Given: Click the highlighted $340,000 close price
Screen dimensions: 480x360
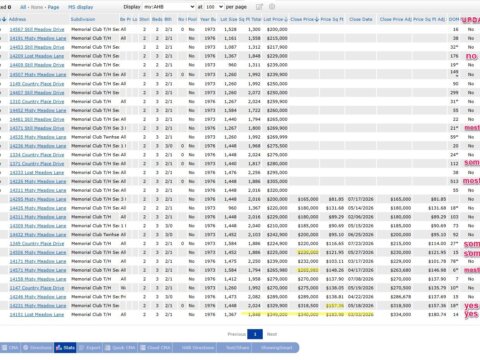Looking at the screenshot, I should click(308, 315).
